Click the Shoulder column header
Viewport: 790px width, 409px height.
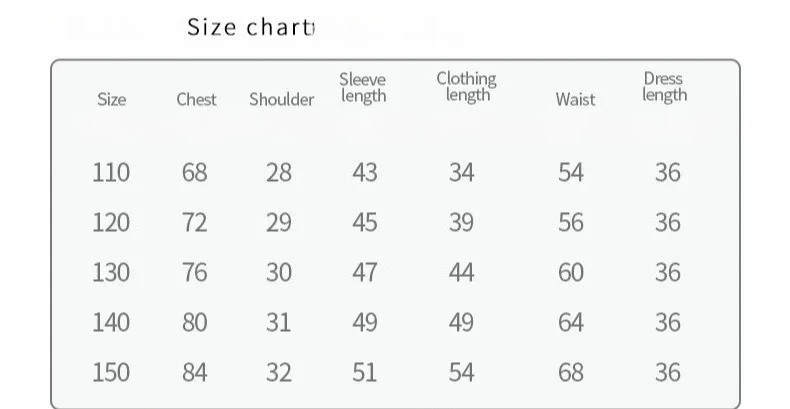pyautogui.click(x=282, y=99)
